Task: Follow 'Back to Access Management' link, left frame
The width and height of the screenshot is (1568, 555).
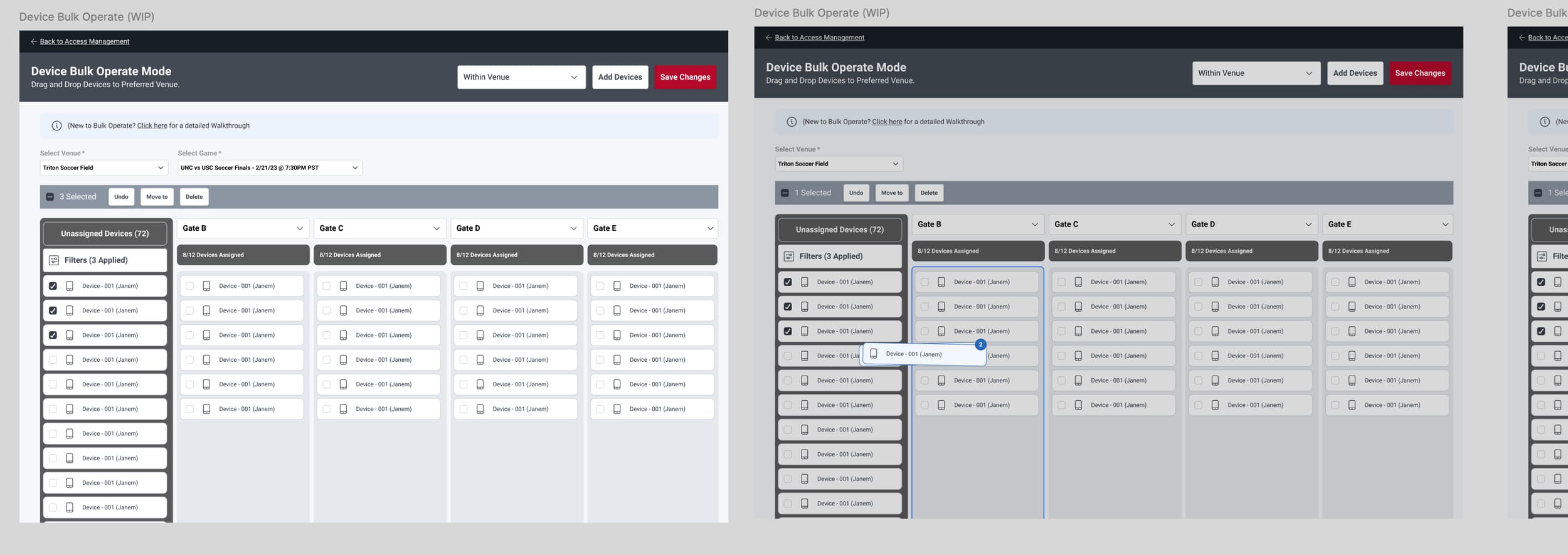Action: (85, 41)
